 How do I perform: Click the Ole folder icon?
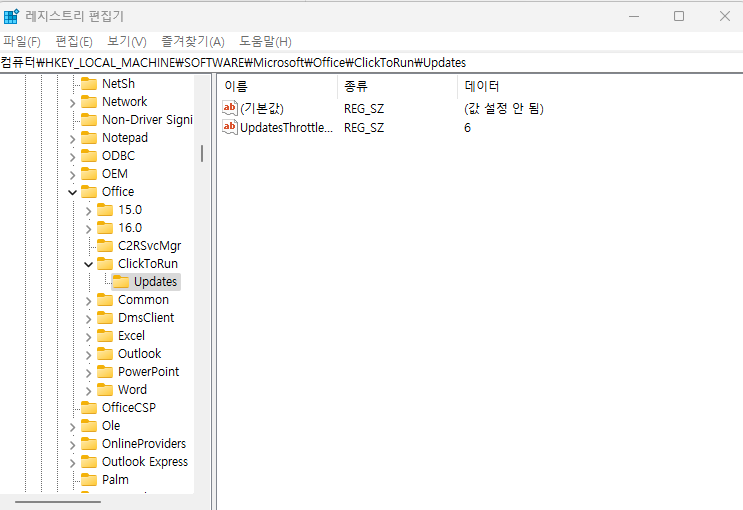tap(89, 426)
